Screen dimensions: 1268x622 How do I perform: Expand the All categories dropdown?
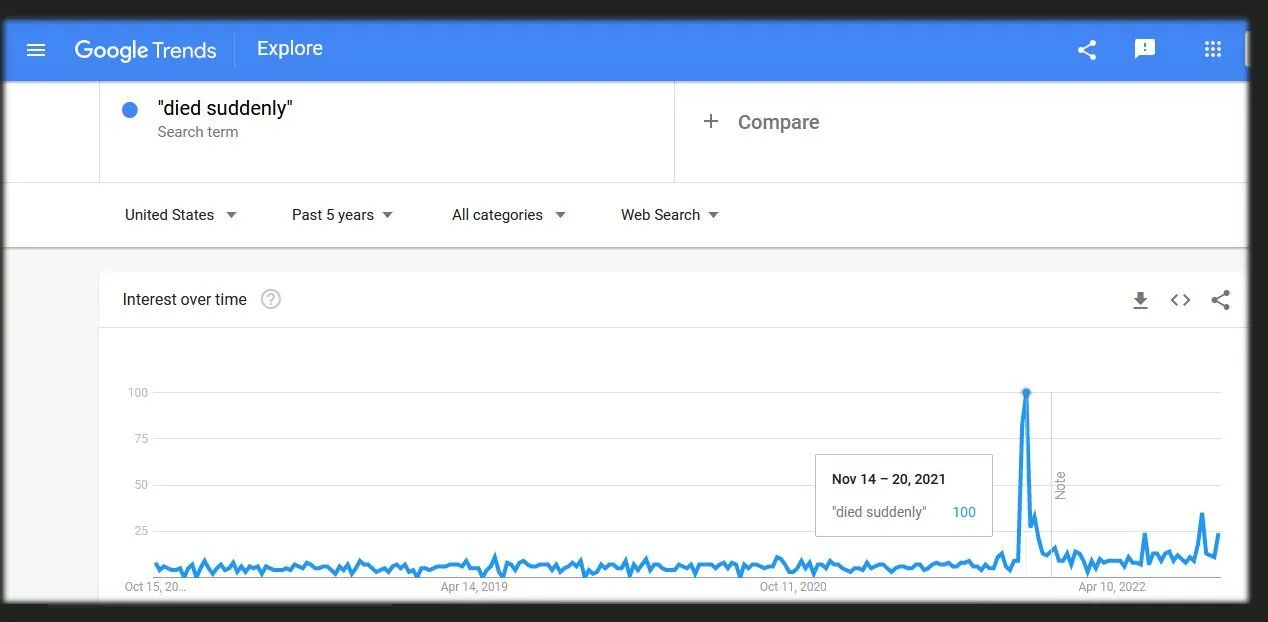coord(508,215)
